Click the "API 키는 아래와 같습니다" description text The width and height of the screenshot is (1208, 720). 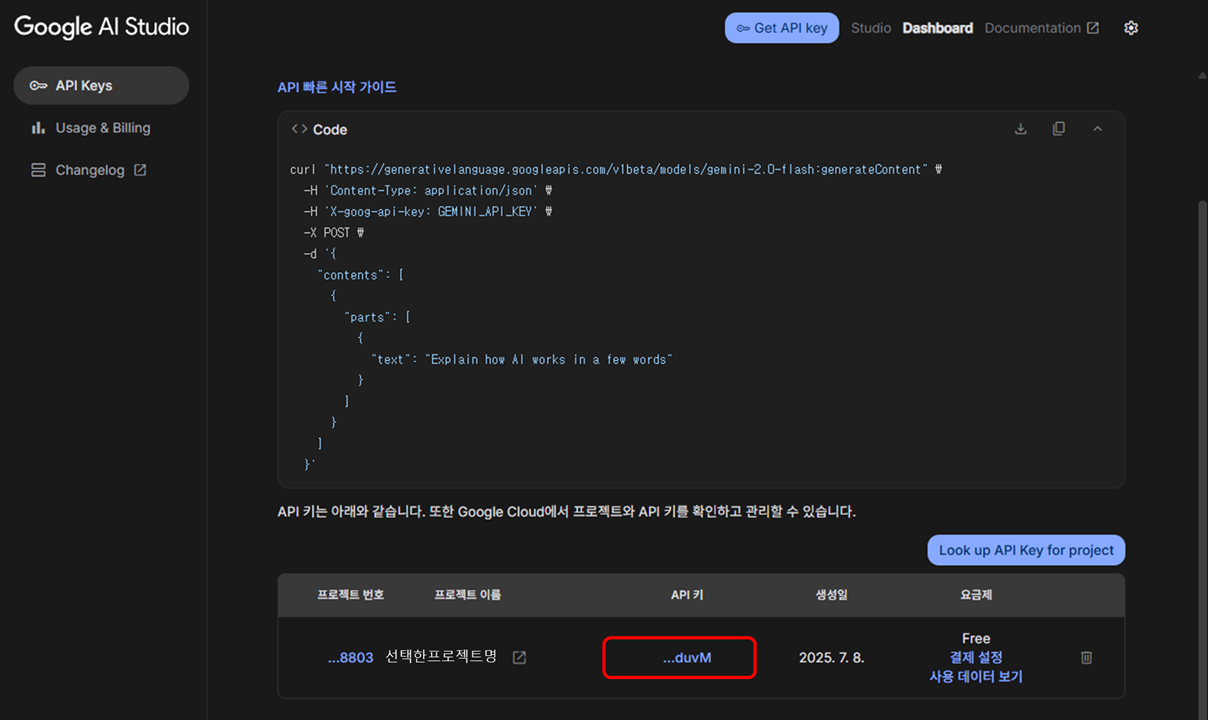tap(566, 512)
